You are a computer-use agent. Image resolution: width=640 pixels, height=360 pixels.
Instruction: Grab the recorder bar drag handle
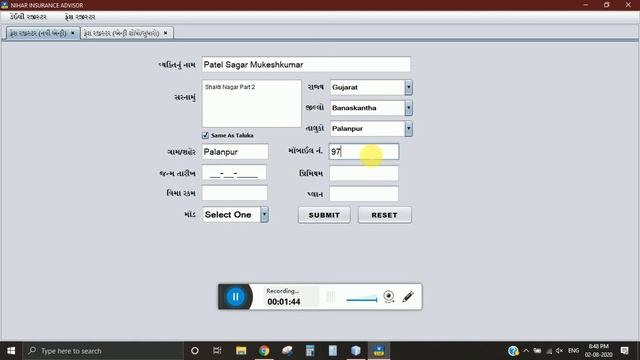[x=331, y=297]
